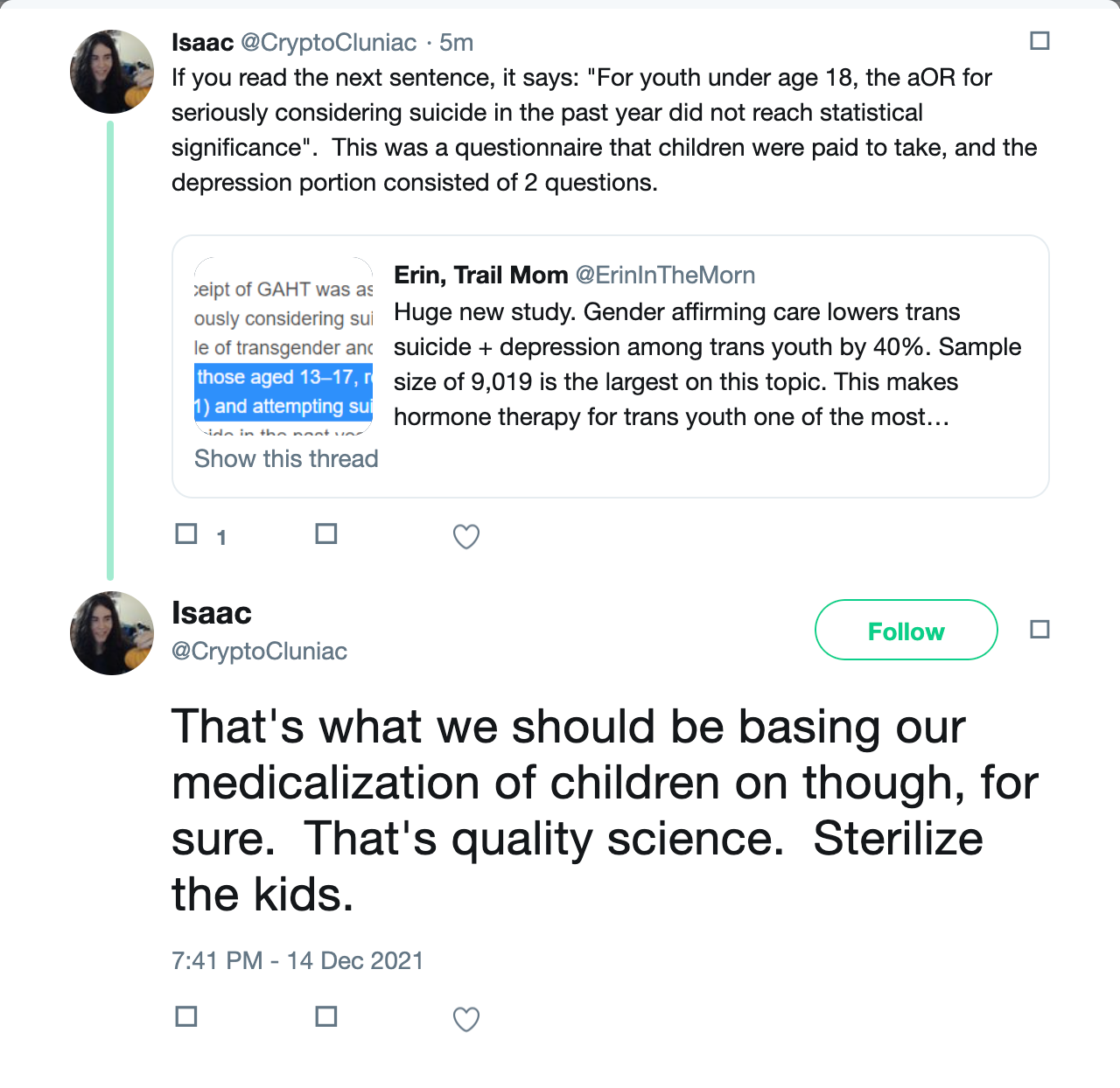Image resolution: width=1120 pixels, height=1088 pixels.
Task: Open @CryptoCluniac handle under main Isaac name
Action: click(259, 652)
